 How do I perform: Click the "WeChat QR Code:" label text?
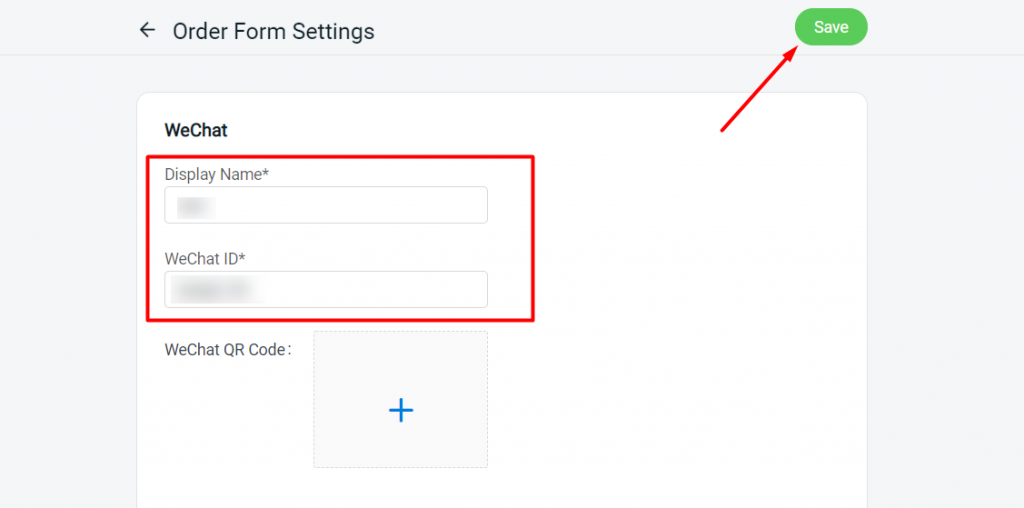[x=225, y=350]
